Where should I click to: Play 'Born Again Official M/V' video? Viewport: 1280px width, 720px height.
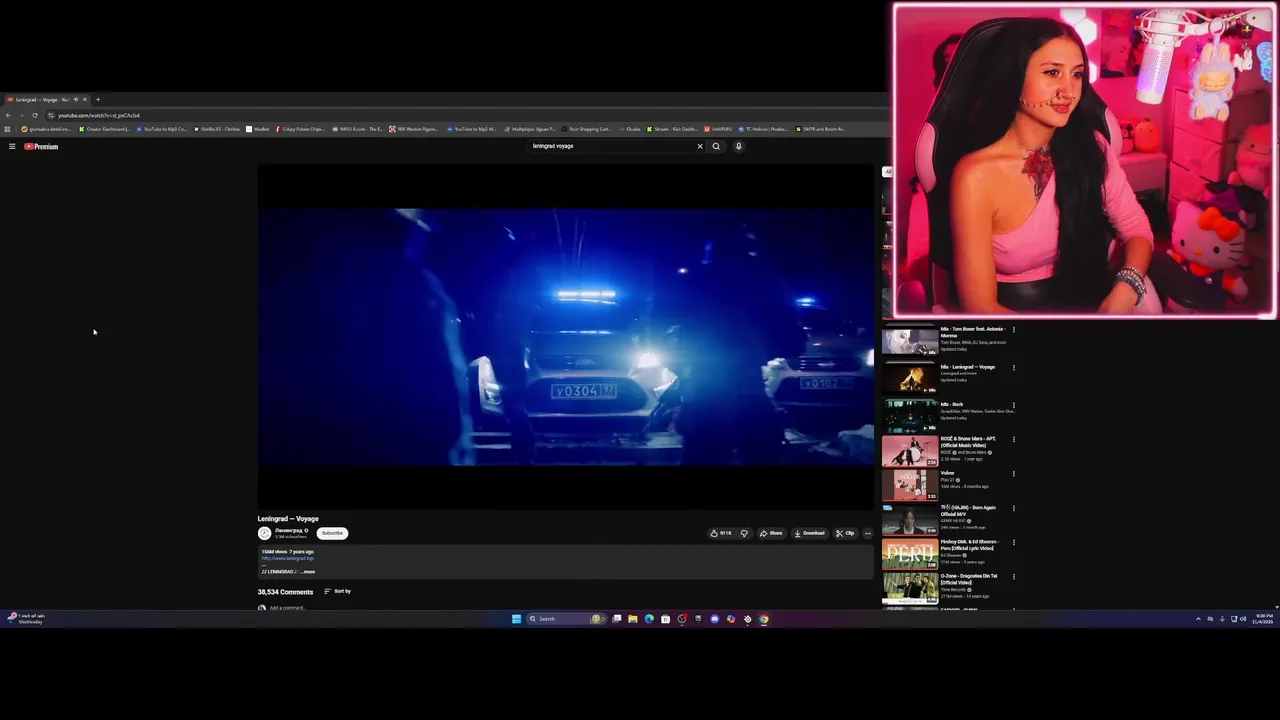point(910,520)
